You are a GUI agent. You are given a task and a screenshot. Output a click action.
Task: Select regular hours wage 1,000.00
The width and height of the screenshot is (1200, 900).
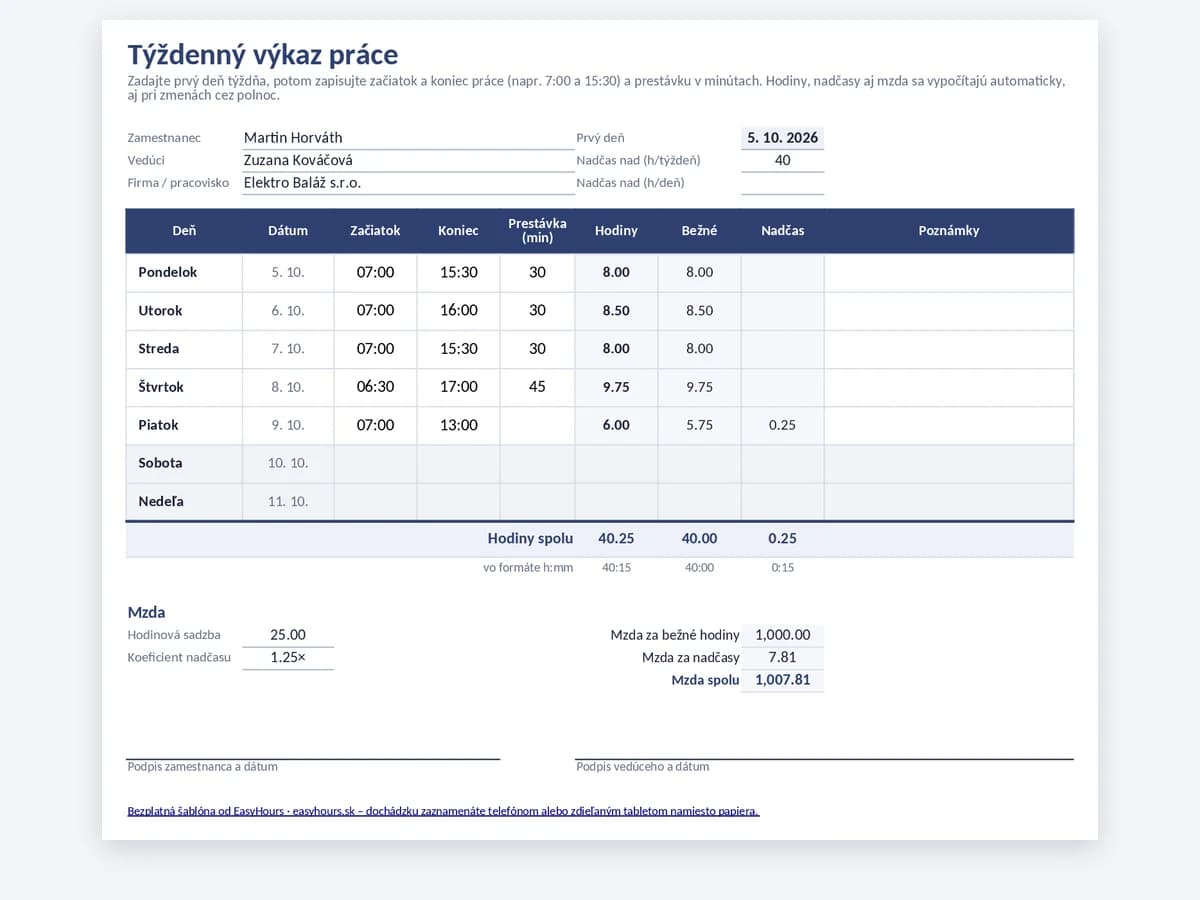782,635
